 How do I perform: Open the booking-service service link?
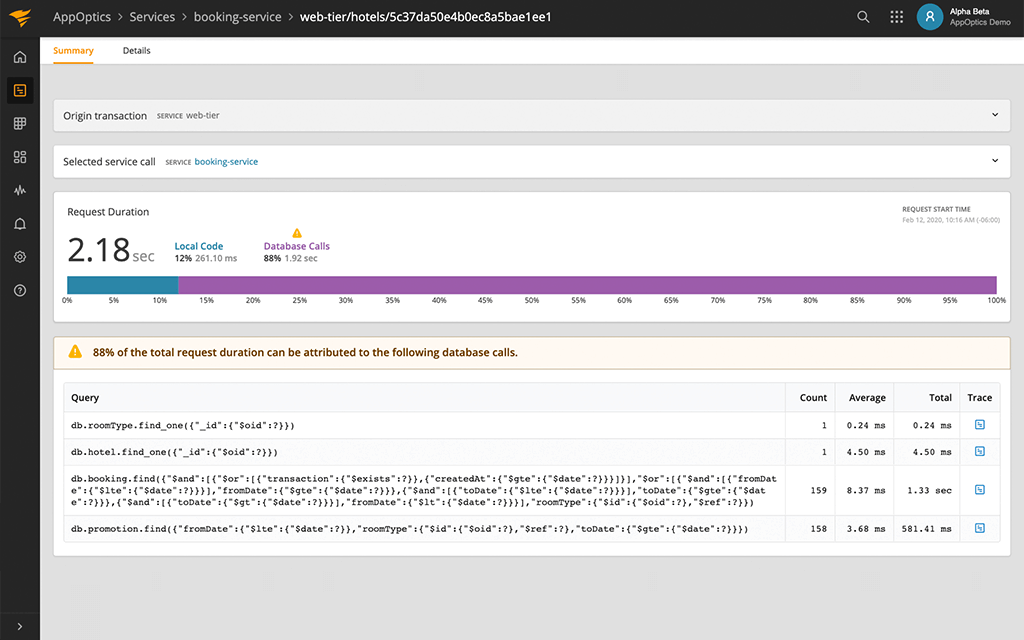pos(226,161)
